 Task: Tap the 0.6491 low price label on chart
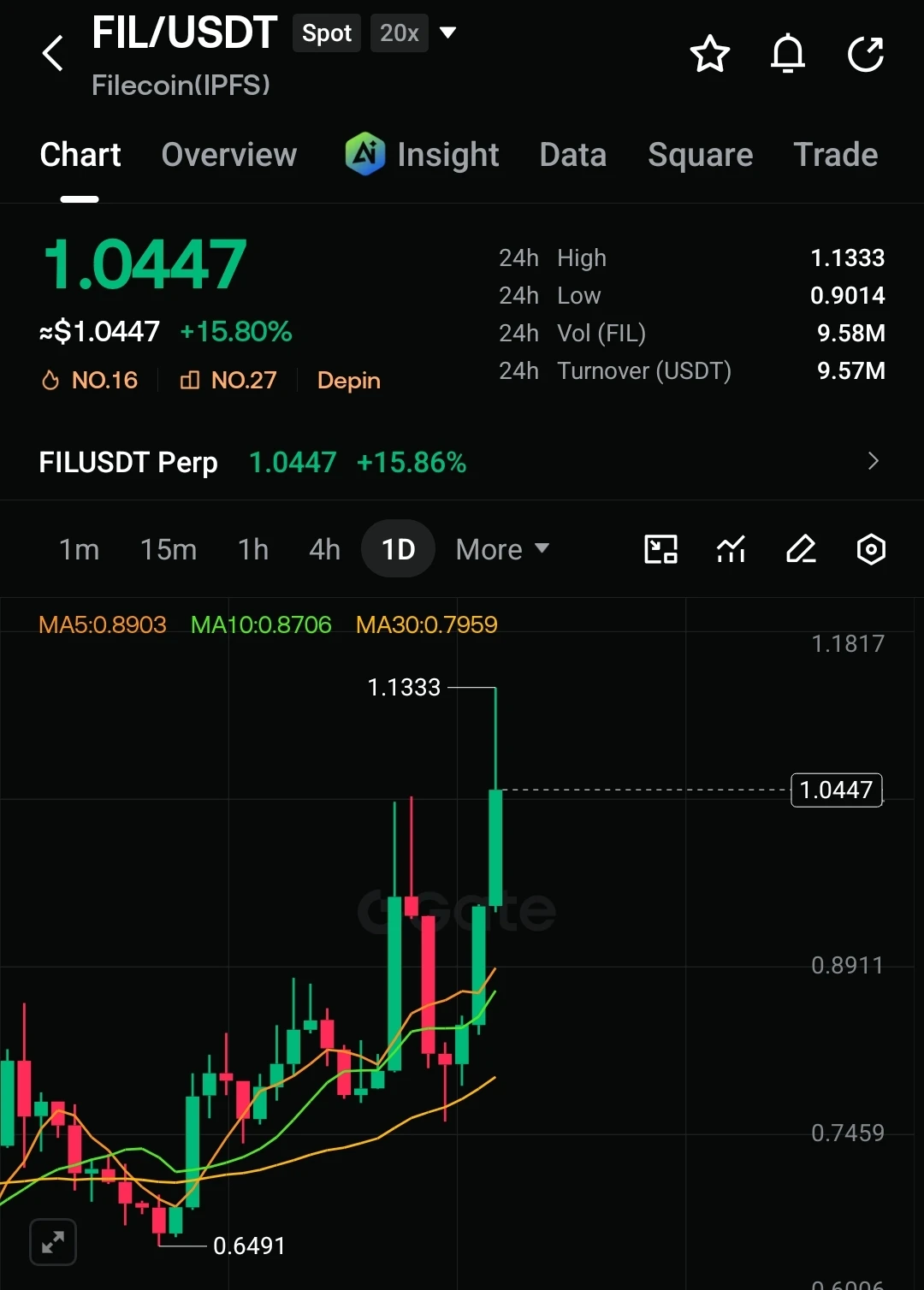[249, 1246]
